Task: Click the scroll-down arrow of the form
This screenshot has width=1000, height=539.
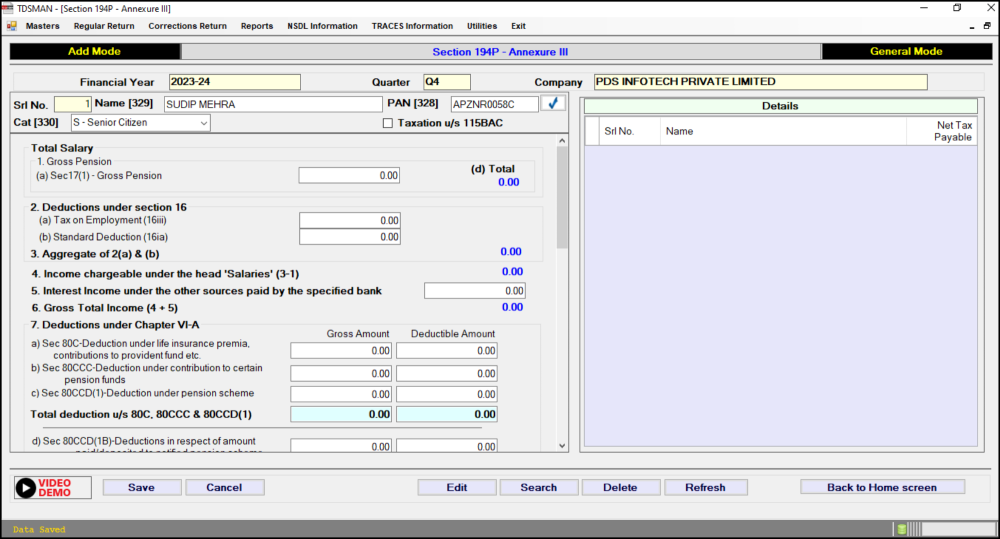Action: [x=561, y=446]
